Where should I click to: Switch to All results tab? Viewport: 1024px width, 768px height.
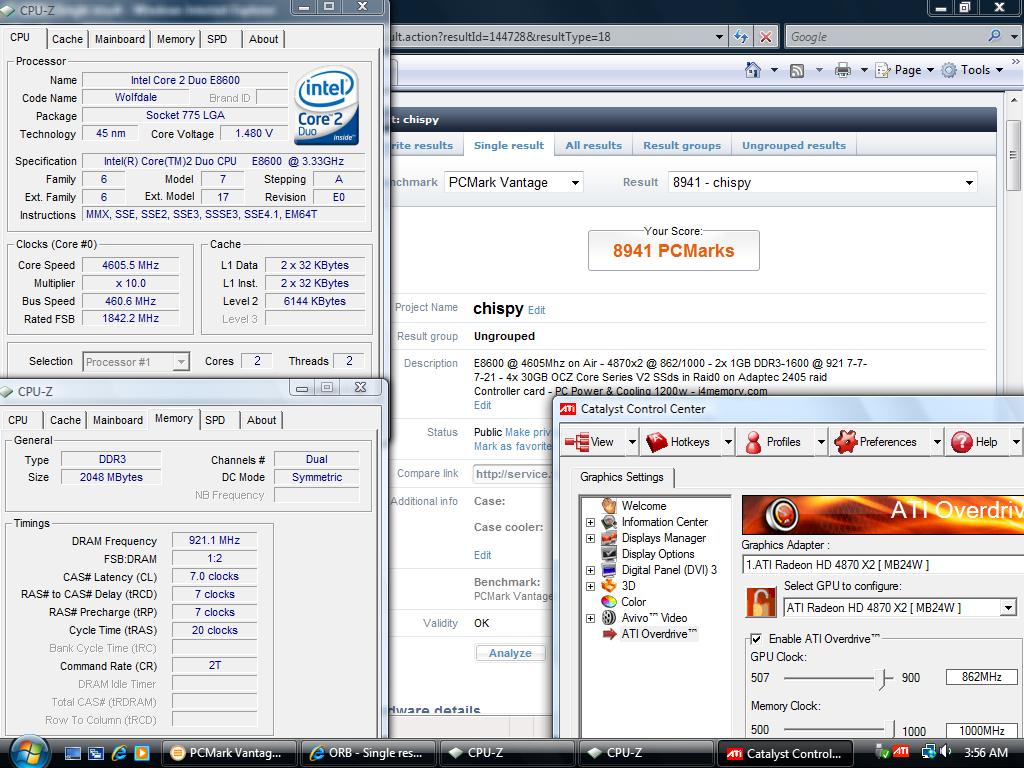pos(594,146)
